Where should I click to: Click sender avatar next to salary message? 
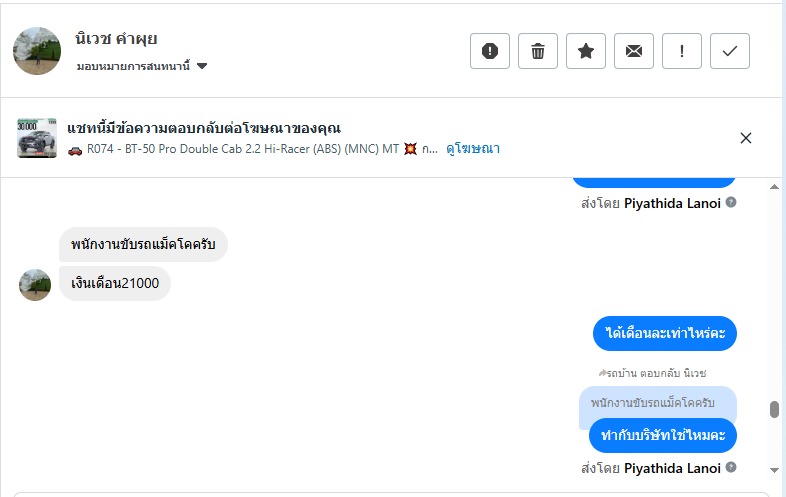[x=35, y=284]
